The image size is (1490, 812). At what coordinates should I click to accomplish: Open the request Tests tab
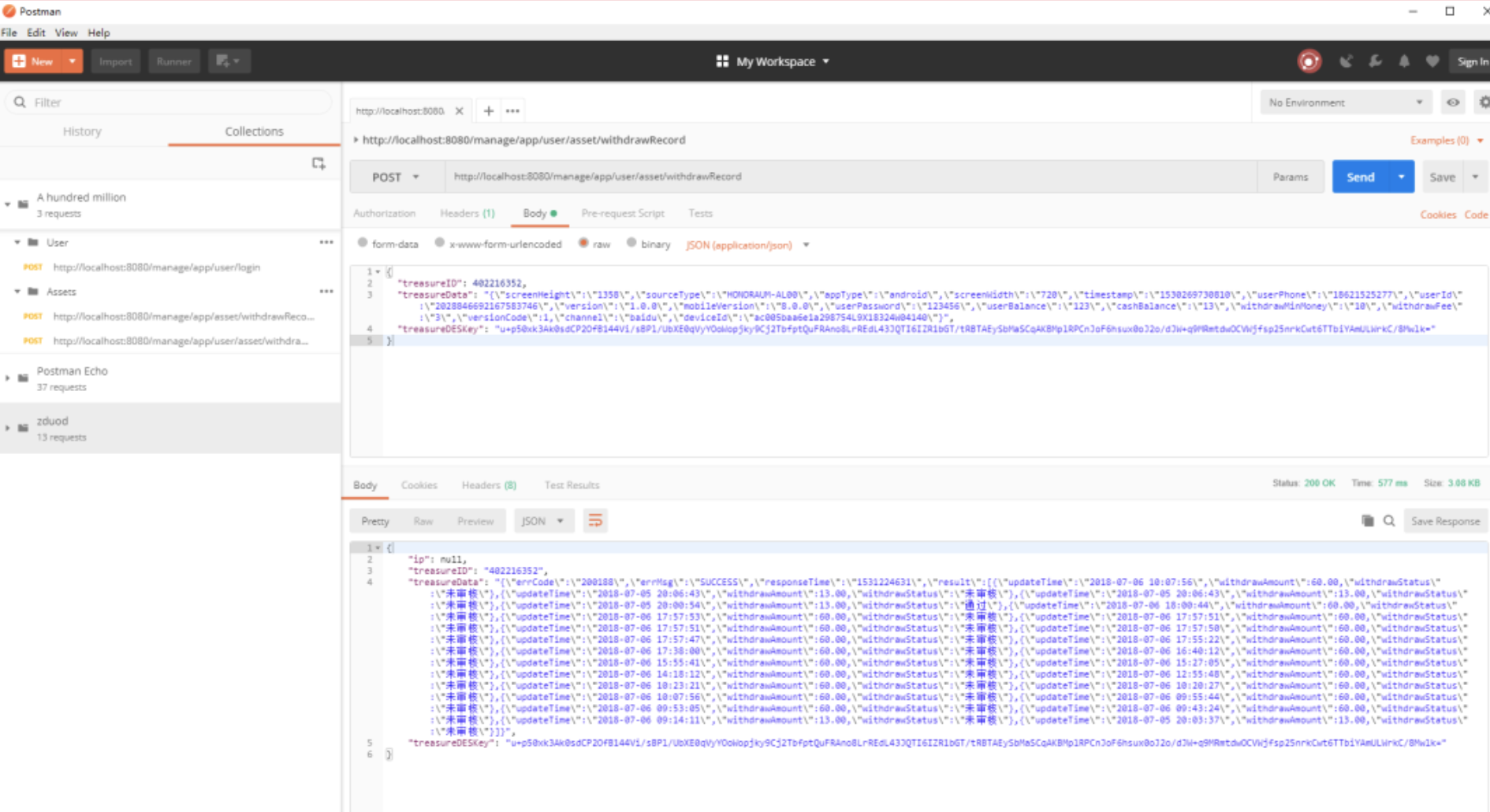coord(700,214)
